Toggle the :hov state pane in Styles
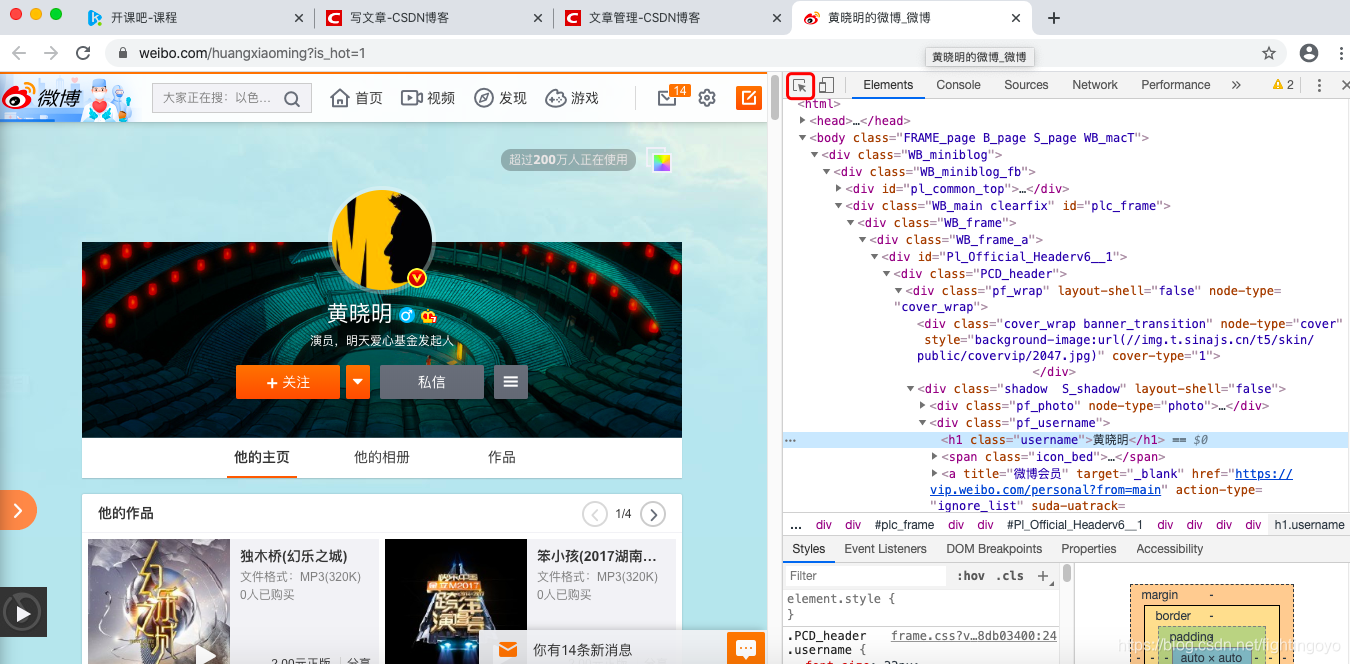The height and width of the screenshot is (664, 1350). click(971, 576)
